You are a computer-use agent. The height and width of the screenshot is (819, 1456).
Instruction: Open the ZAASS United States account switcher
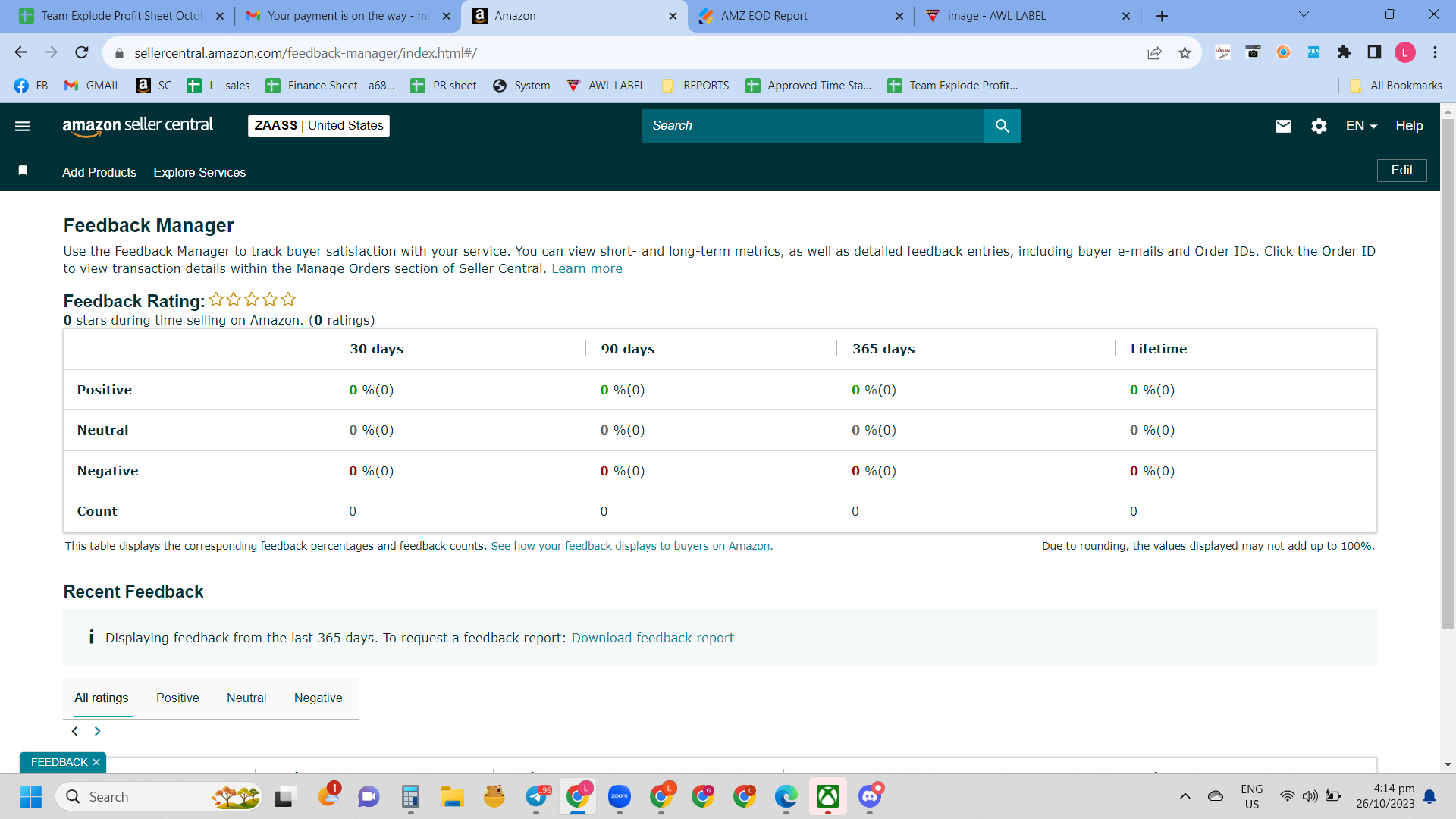(318, 126)
